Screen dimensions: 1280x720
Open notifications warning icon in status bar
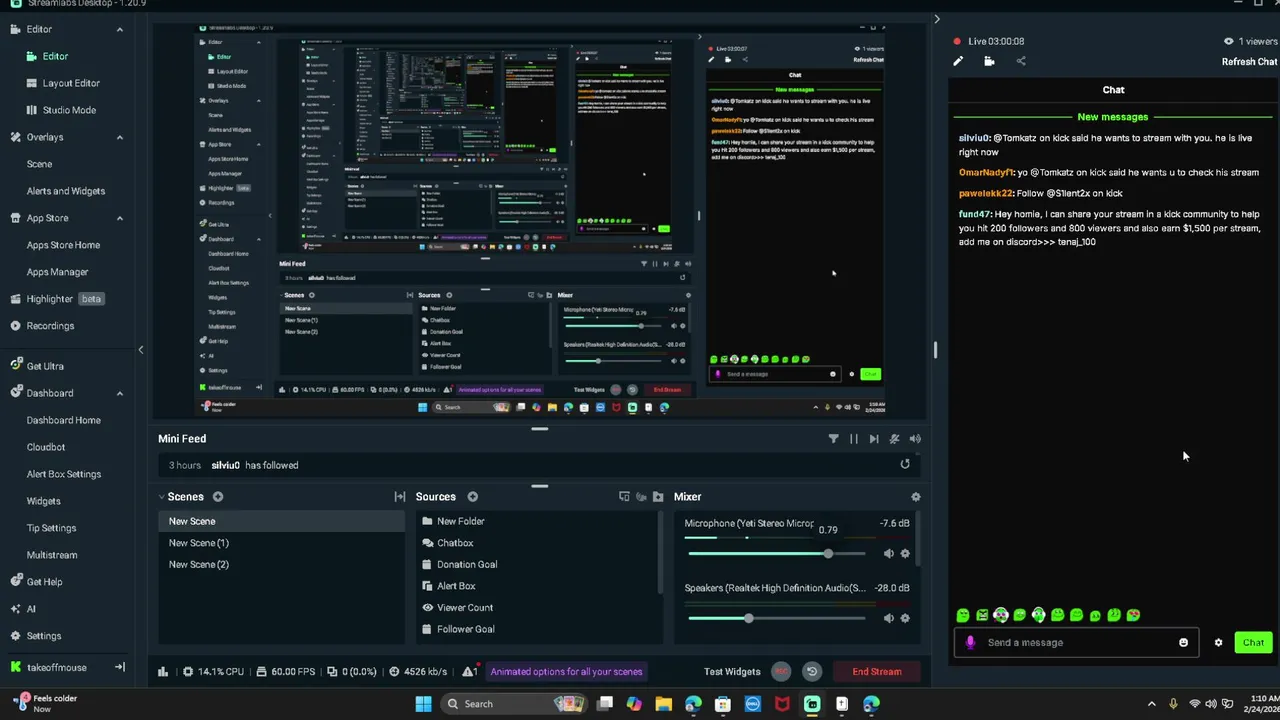pyautogui.click(x=469, y=672)
